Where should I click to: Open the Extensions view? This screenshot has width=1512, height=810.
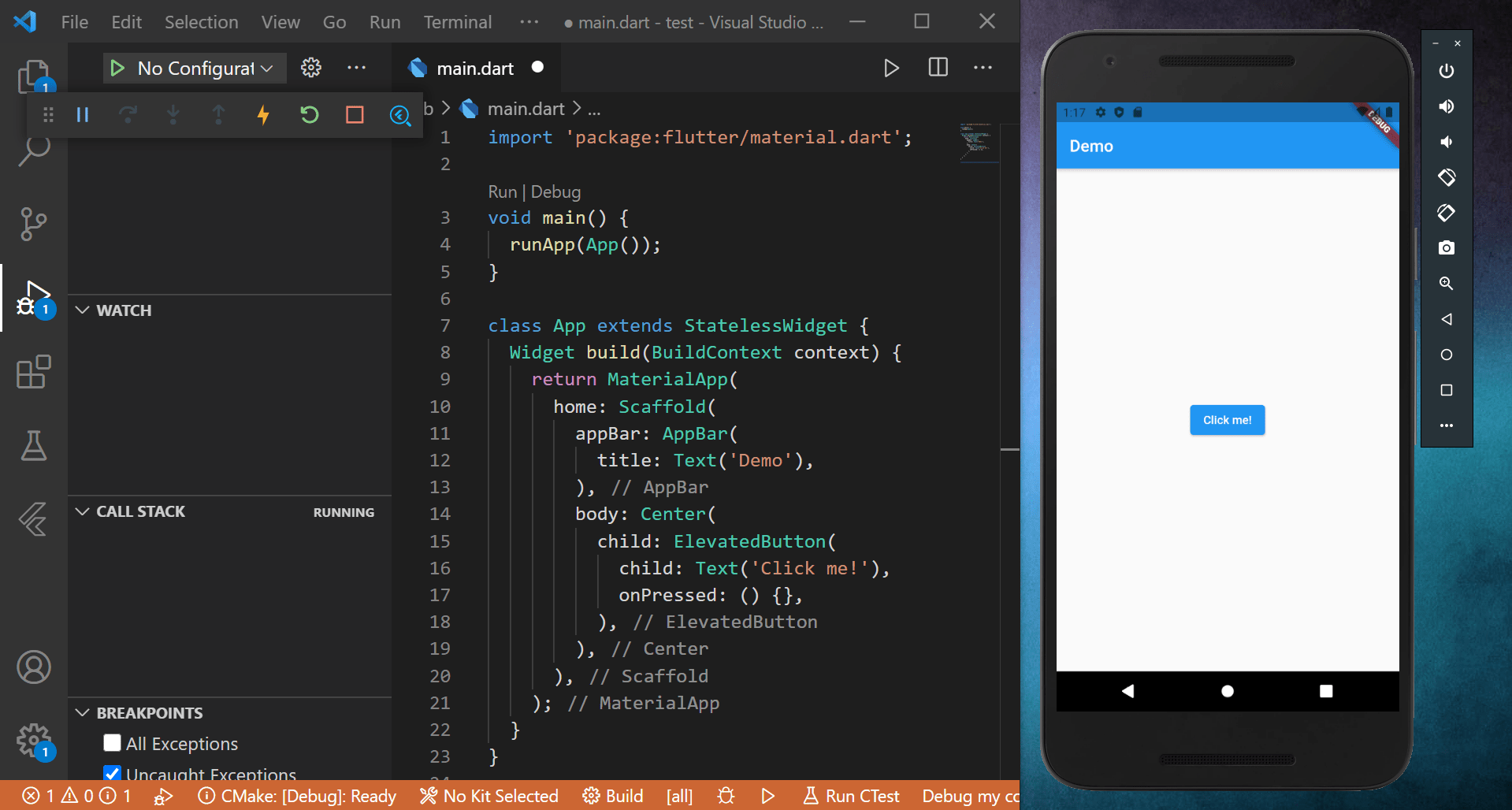33,372
